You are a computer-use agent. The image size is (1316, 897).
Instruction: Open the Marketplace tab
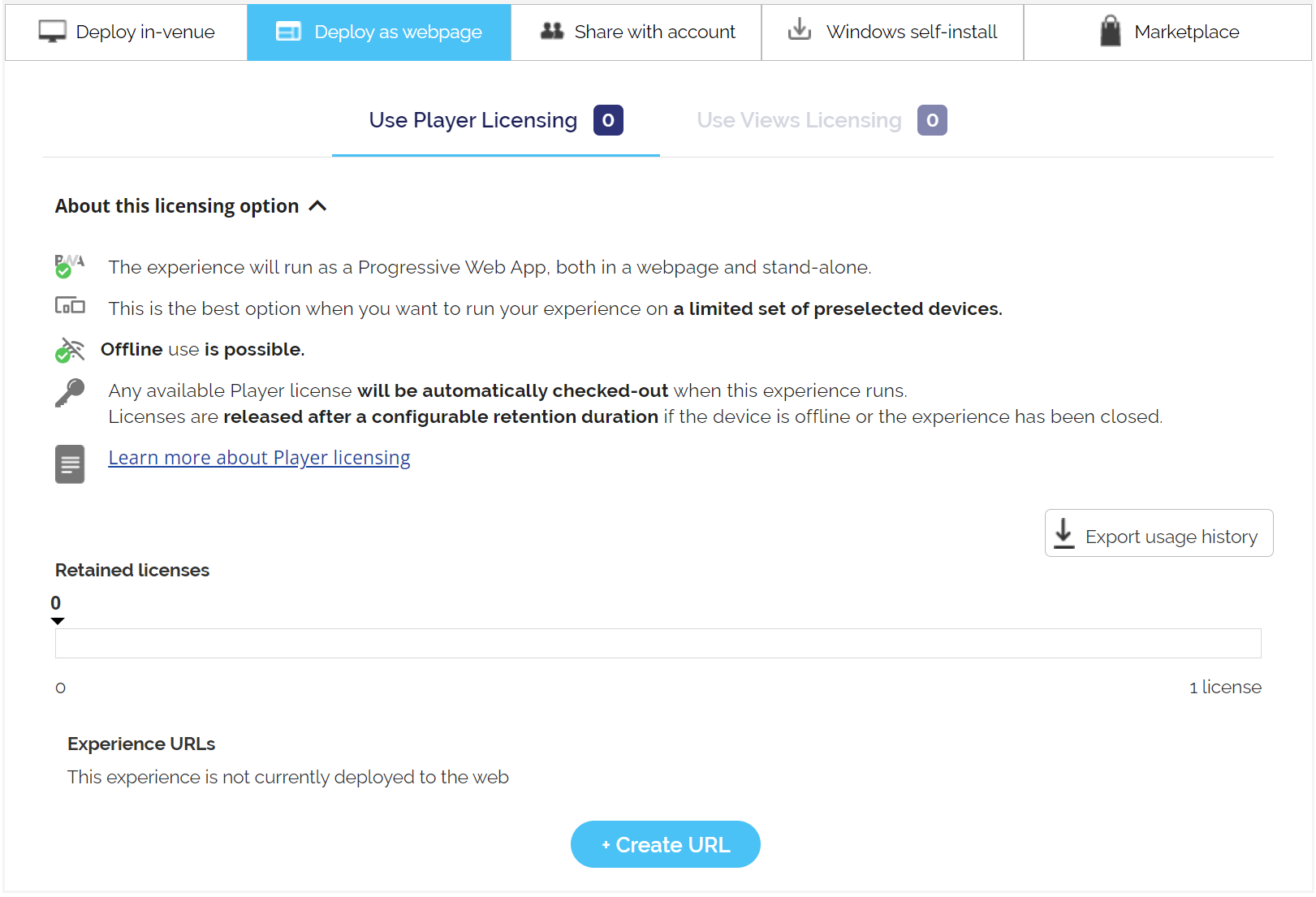click(1167, 32)
